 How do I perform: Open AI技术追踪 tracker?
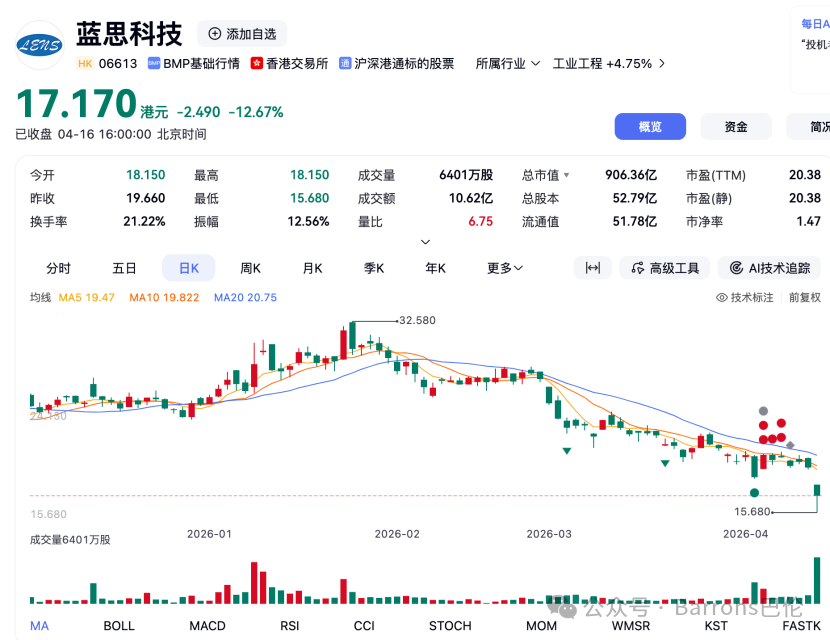pyautogui.click(x=771, y=268)
